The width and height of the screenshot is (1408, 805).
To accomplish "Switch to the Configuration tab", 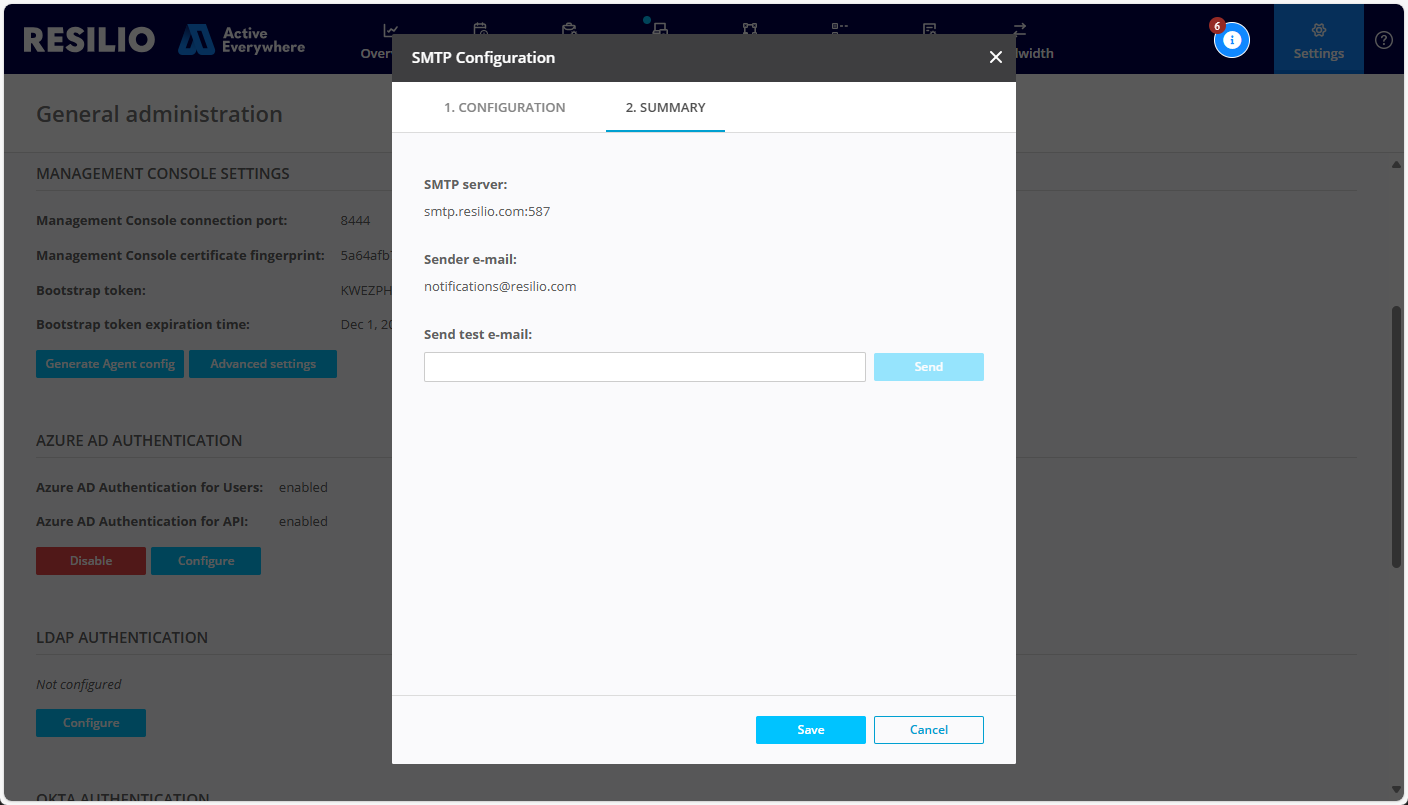I will [505, 107].
